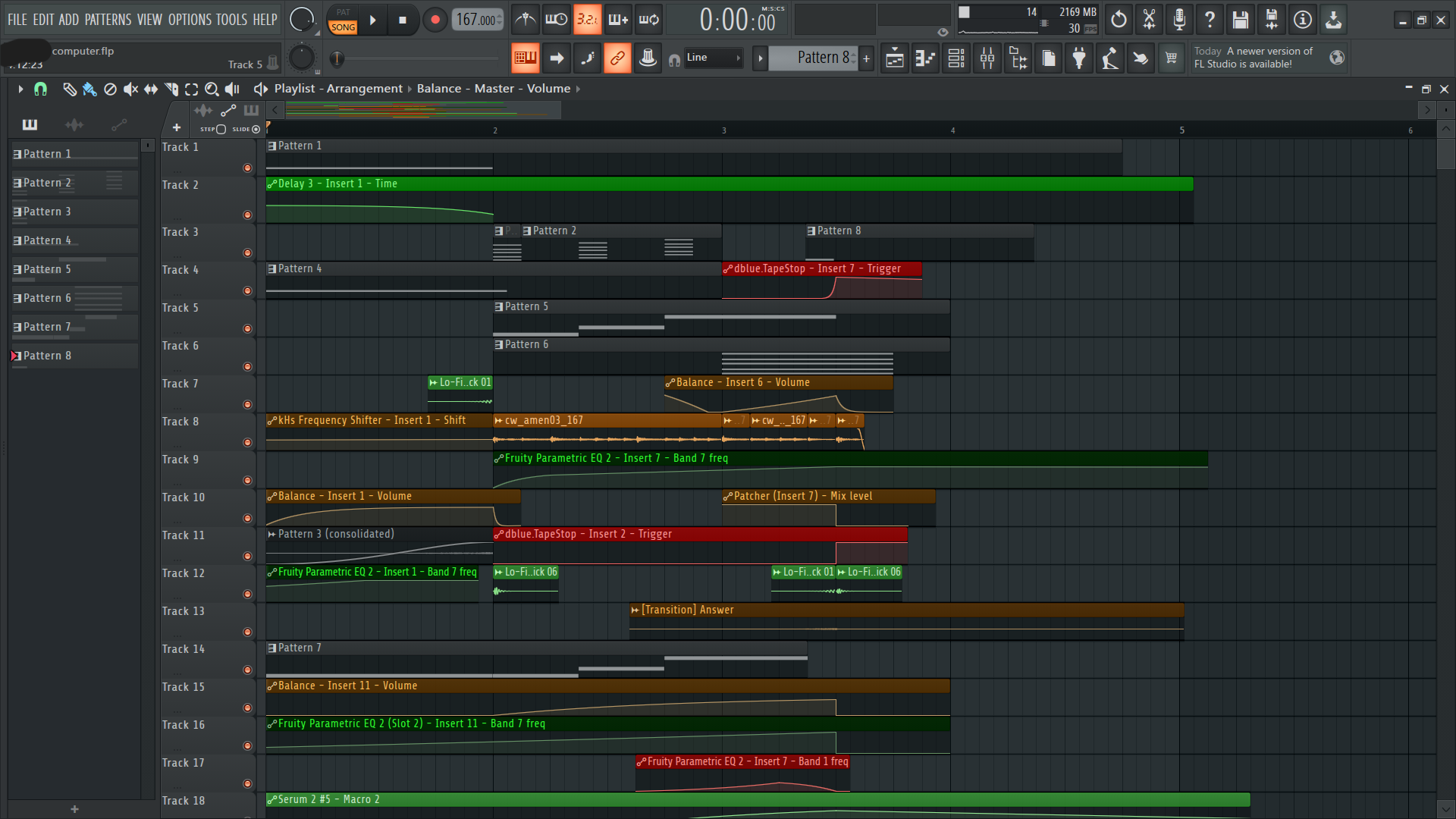Viewport: 1456px width, 819px height.
Task: Toggle the STEP mode checkbox
Action: 221,130
